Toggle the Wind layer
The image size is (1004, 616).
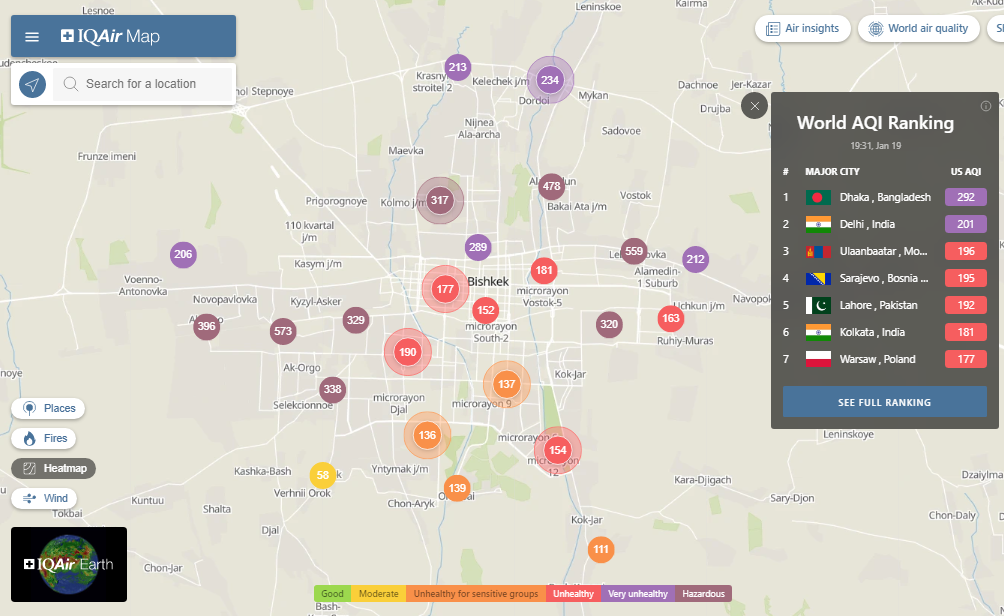(45, 498)
